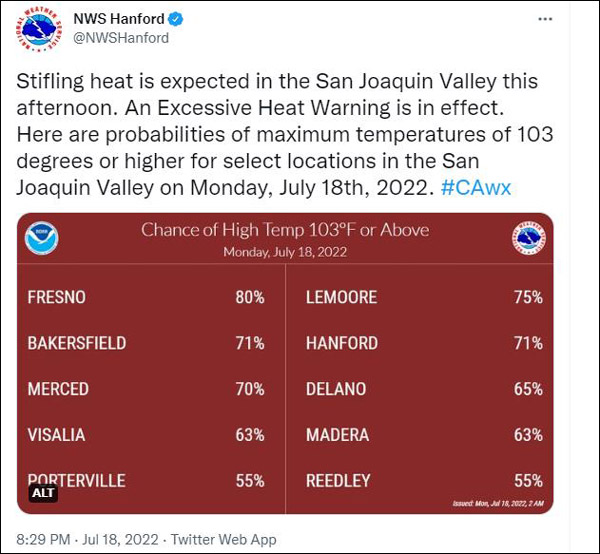Click the Delano 65% entry
Screen dimensions: 600x554
424,389
